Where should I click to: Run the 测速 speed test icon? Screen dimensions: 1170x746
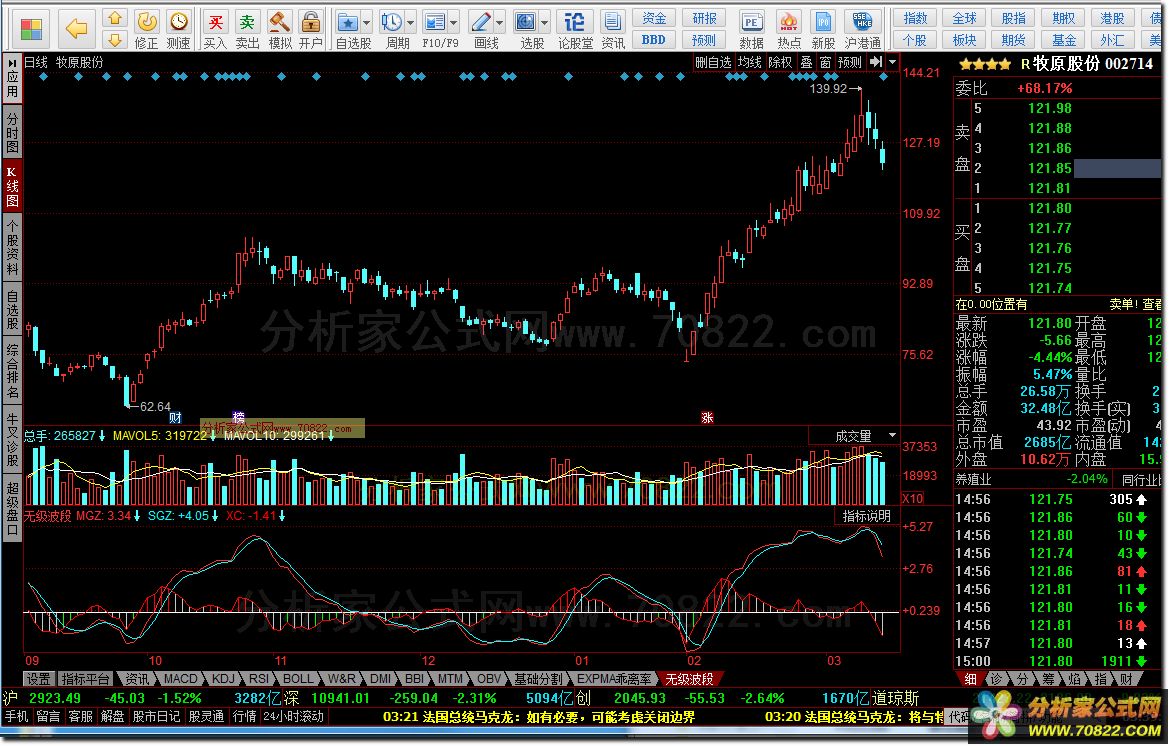[178, 30]
